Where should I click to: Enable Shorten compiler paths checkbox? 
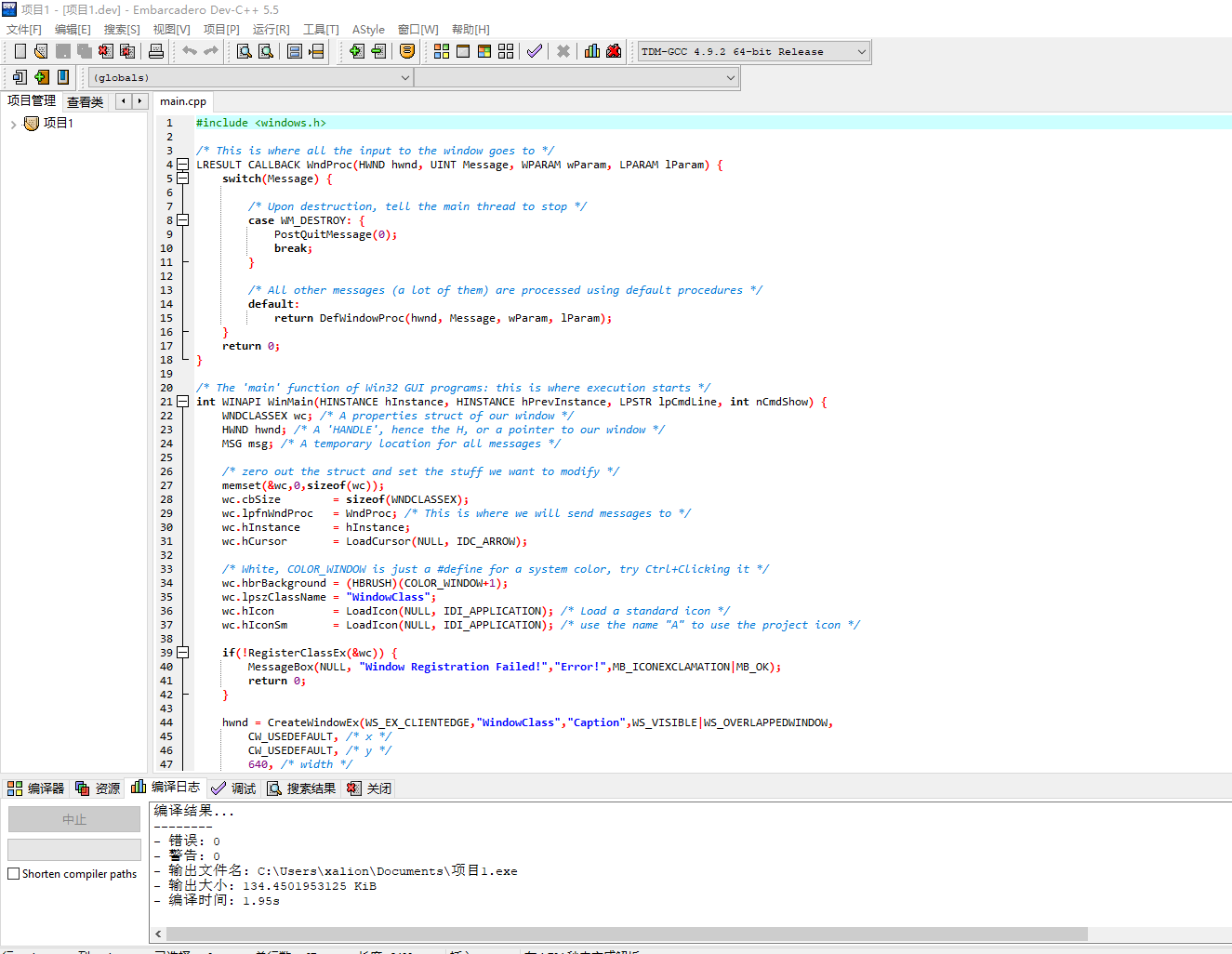point(14,874)
